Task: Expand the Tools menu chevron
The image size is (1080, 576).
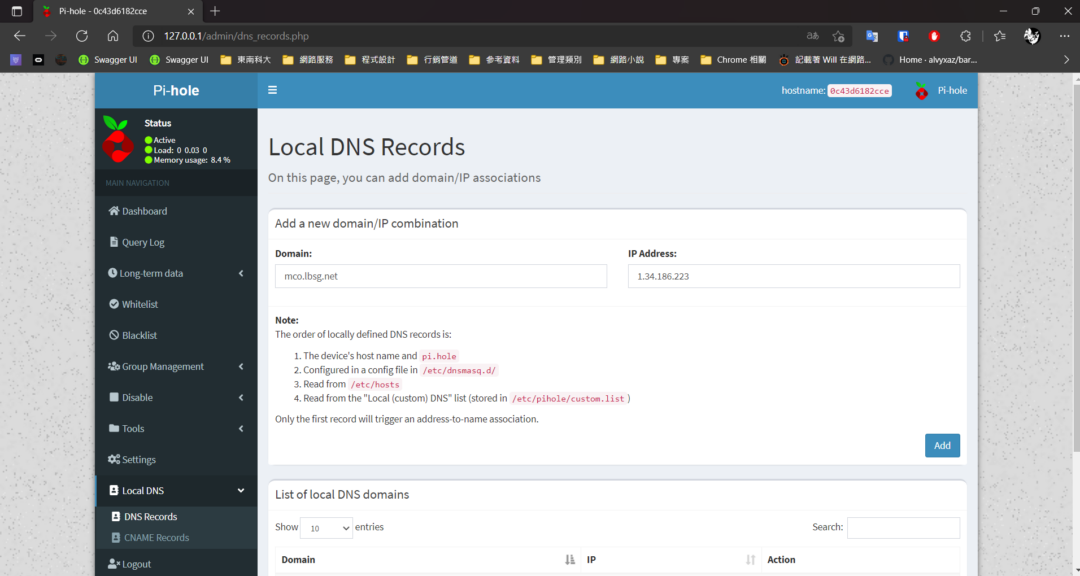Action: click(x=241, y=429)
